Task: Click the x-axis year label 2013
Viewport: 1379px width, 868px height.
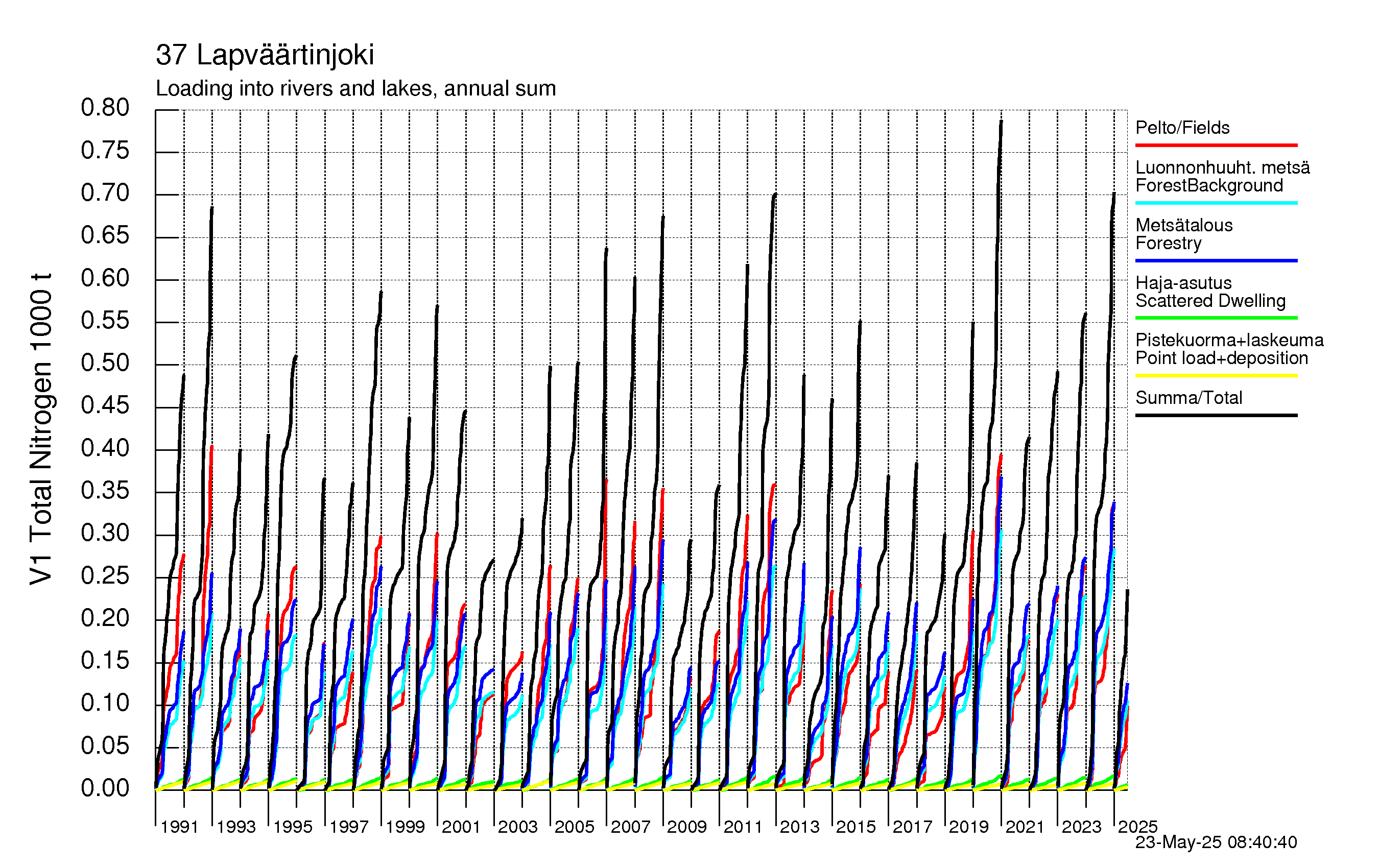Action: 799,827
